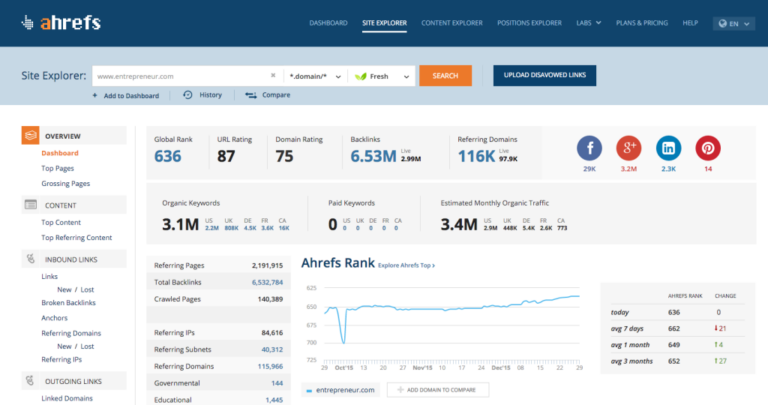Open the Help menu item
Screen dimensions: 768x405
[690, 23]
